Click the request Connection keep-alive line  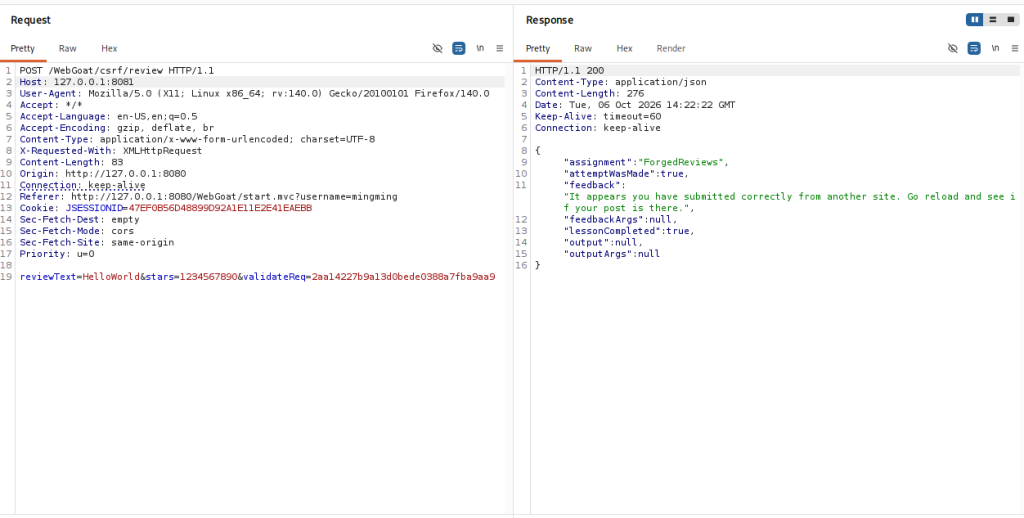point(82,185)
